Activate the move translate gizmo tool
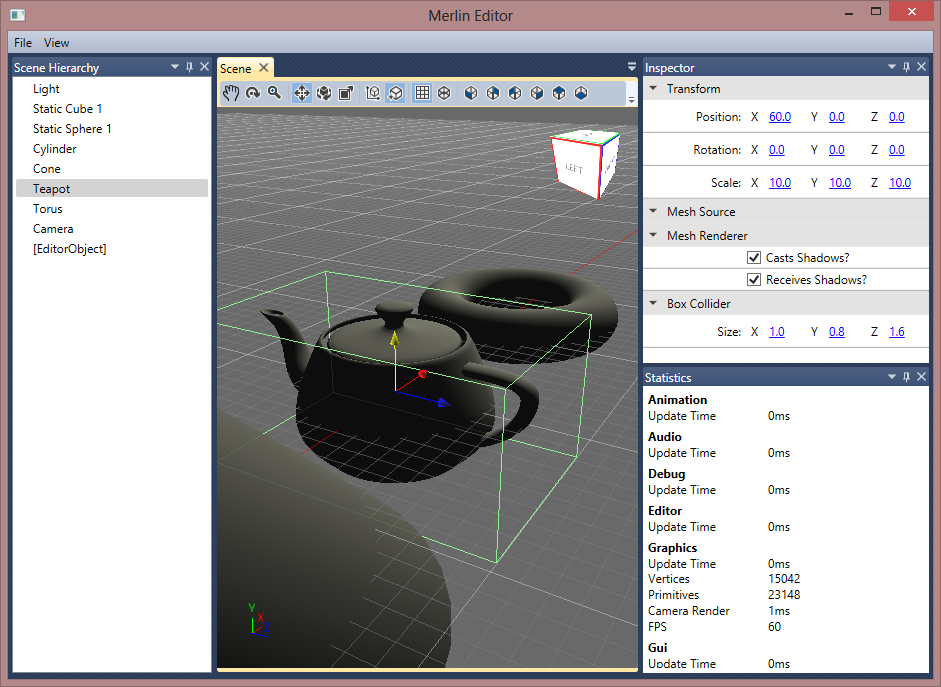 302,93
